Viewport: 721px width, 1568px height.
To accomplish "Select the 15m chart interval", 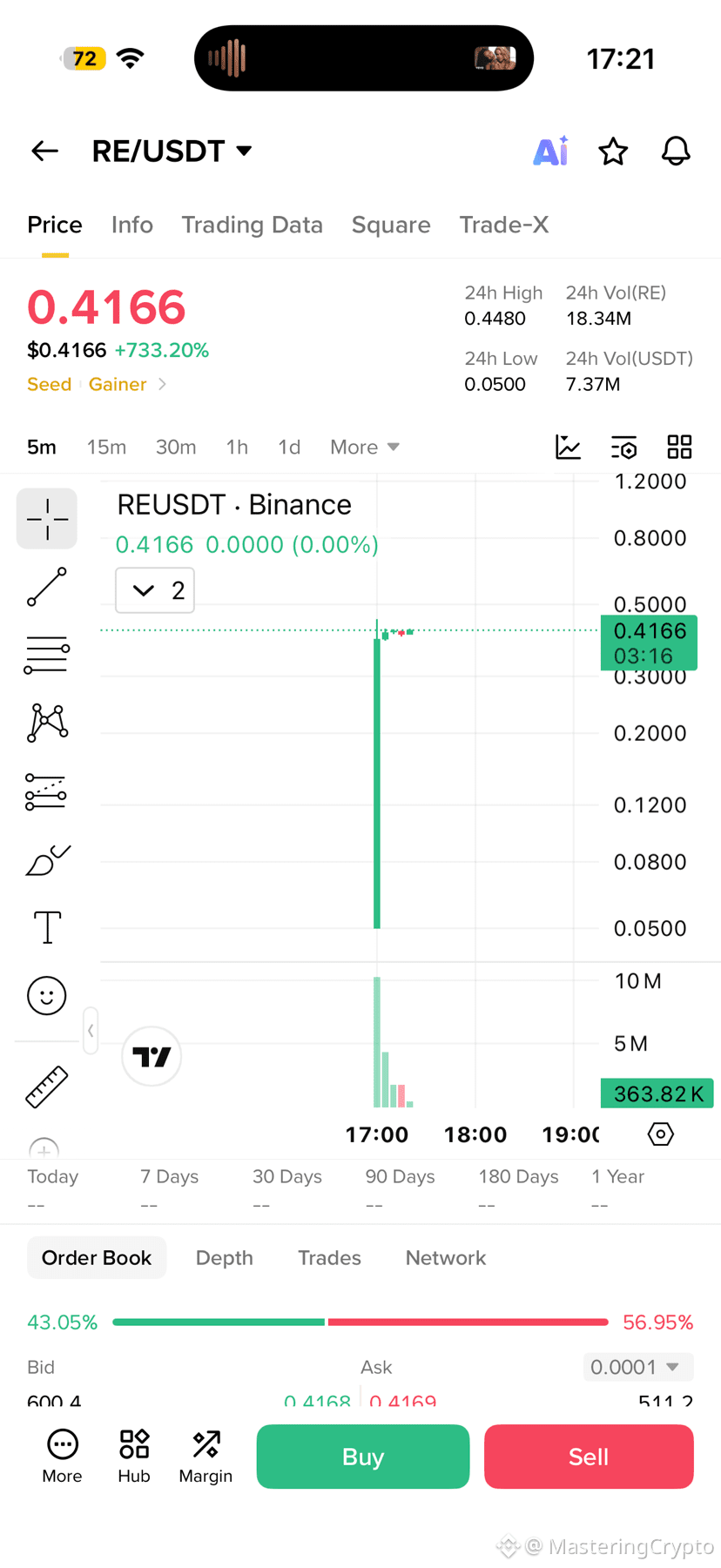I will coord(106,448).
